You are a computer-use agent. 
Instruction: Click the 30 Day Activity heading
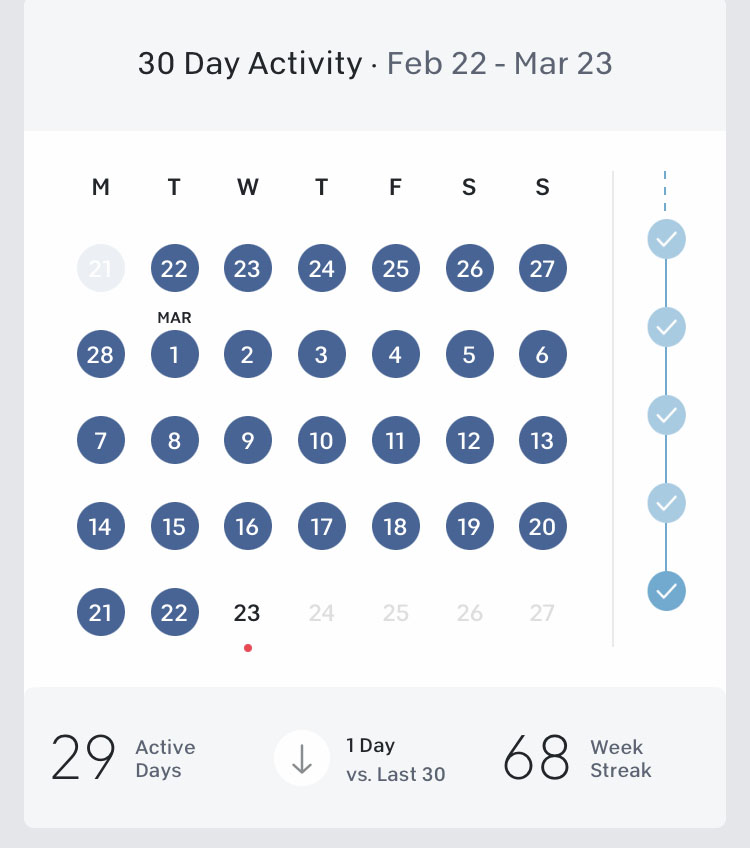coord(250,64)
